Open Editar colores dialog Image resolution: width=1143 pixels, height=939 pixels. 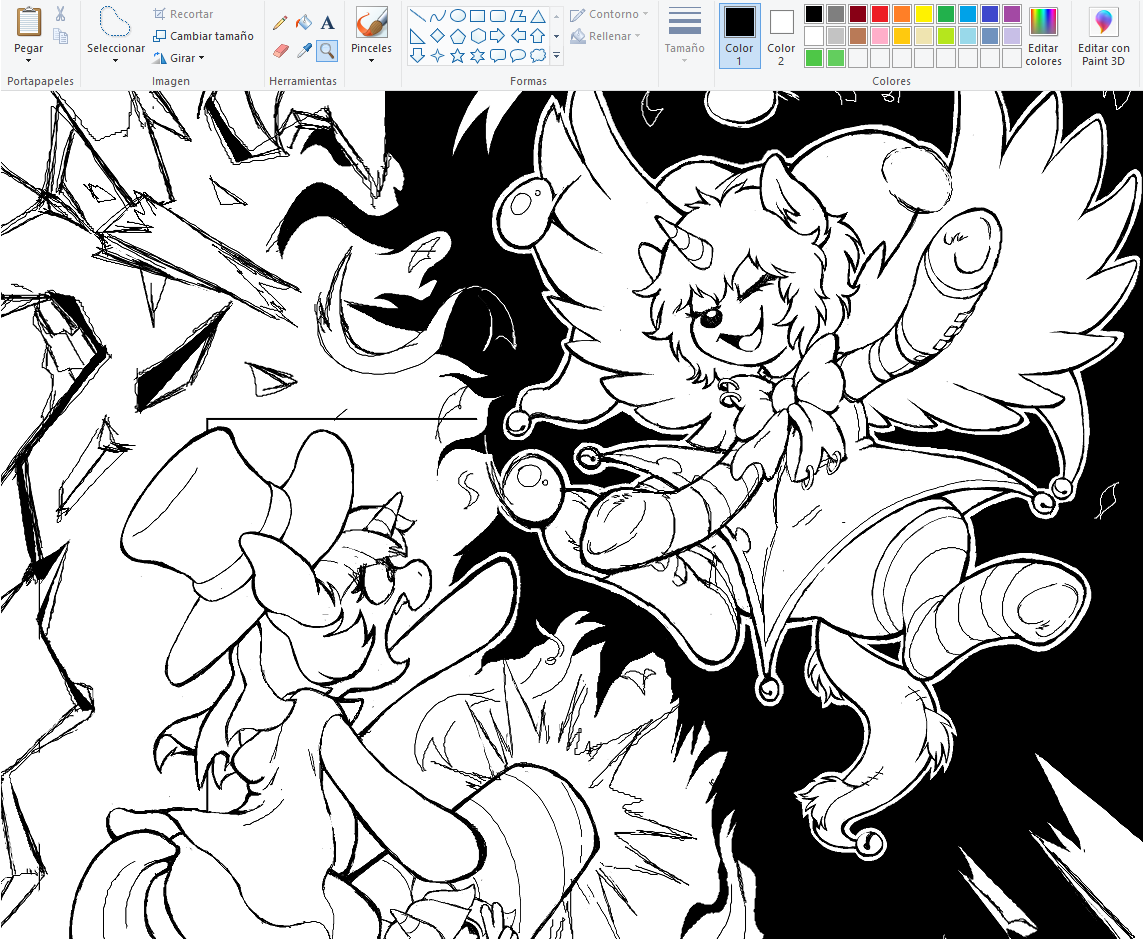[x=1043, y=36]
